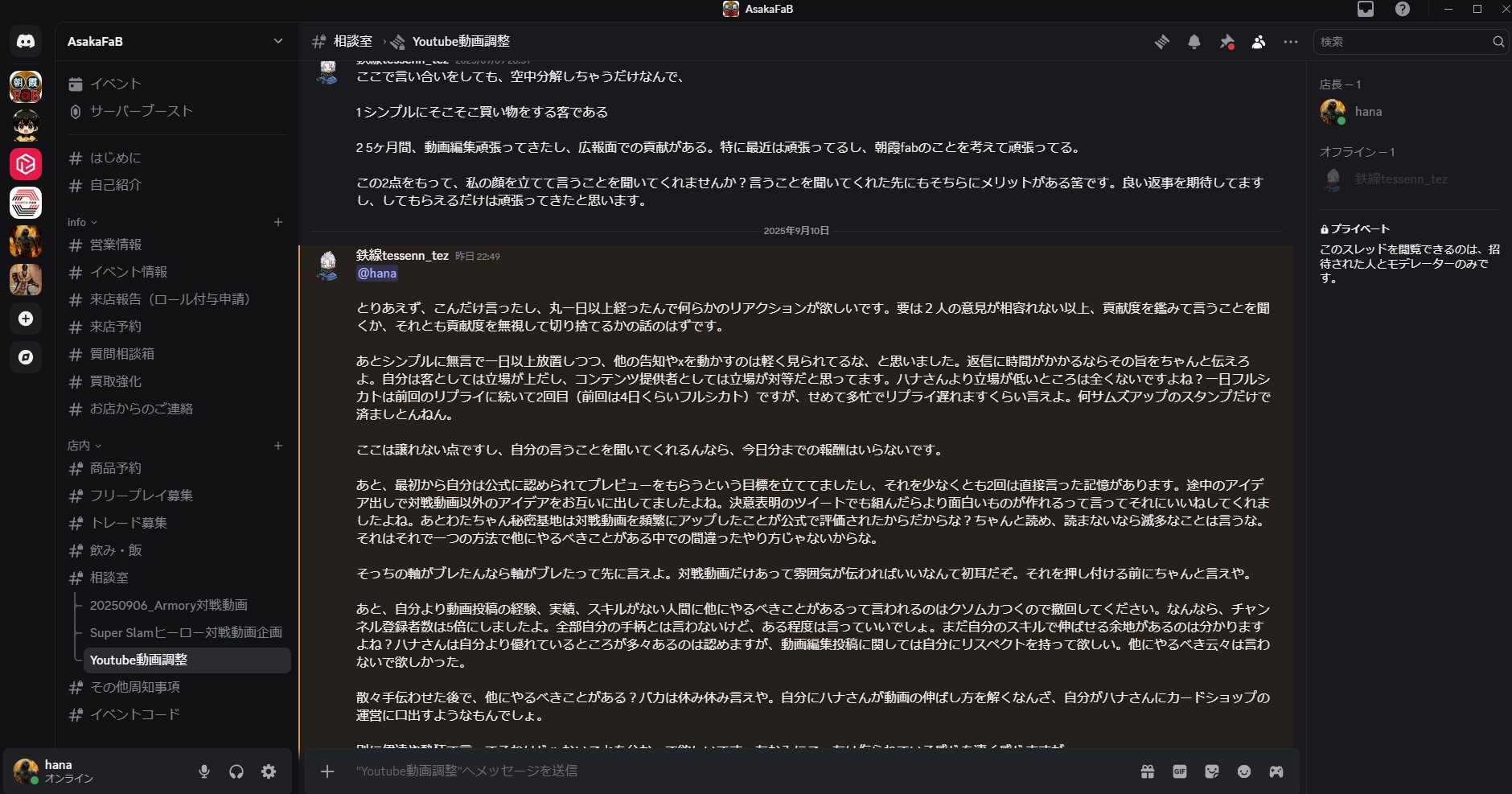Open the 買取強化 channel
Viewport: 1512px width, 794px height.
tap(176, 381)
